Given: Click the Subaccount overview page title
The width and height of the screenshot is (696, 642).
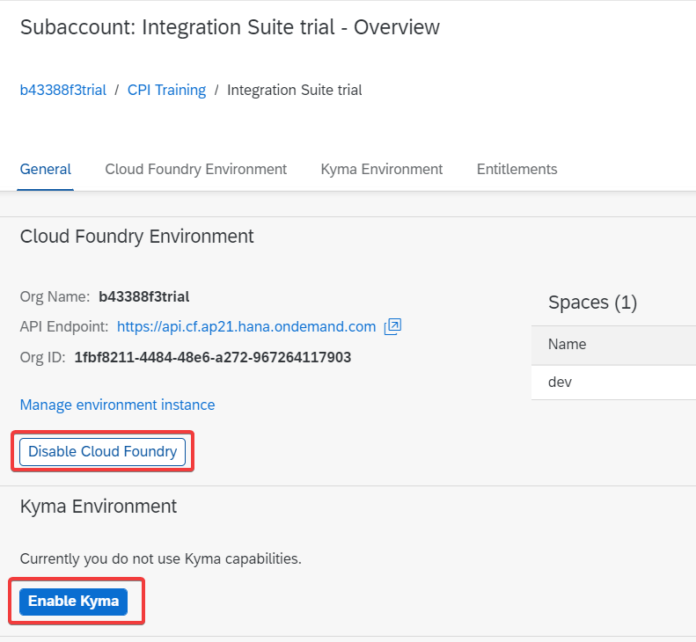Looking at the screenshot, I should (x=229, y=27).
